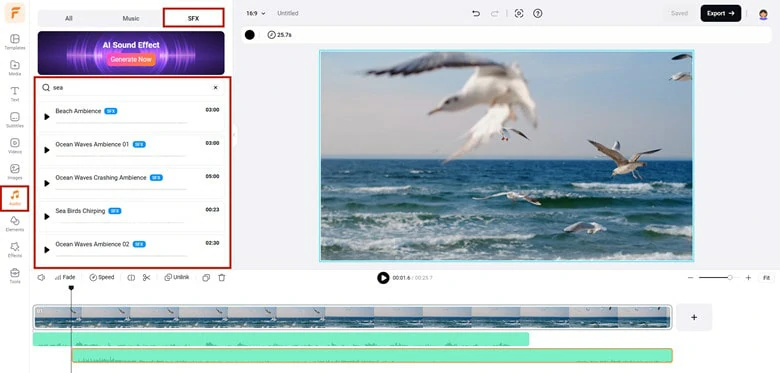Zoom in timeline with plus button
The height and width of the screenshot is (373, 780).
748,278
